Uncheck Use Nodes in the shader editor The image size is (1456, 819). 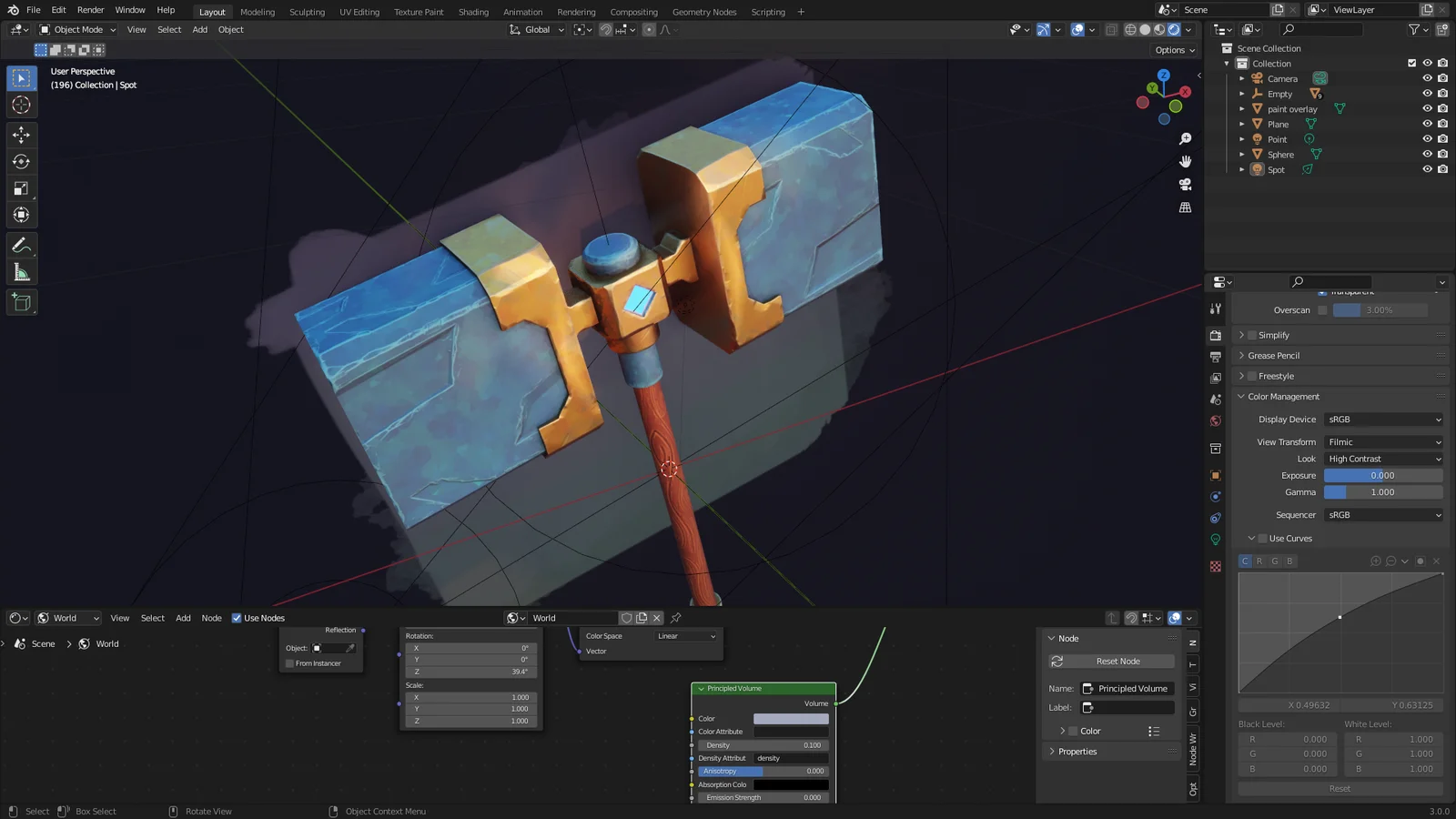click(x=237, y=618)
